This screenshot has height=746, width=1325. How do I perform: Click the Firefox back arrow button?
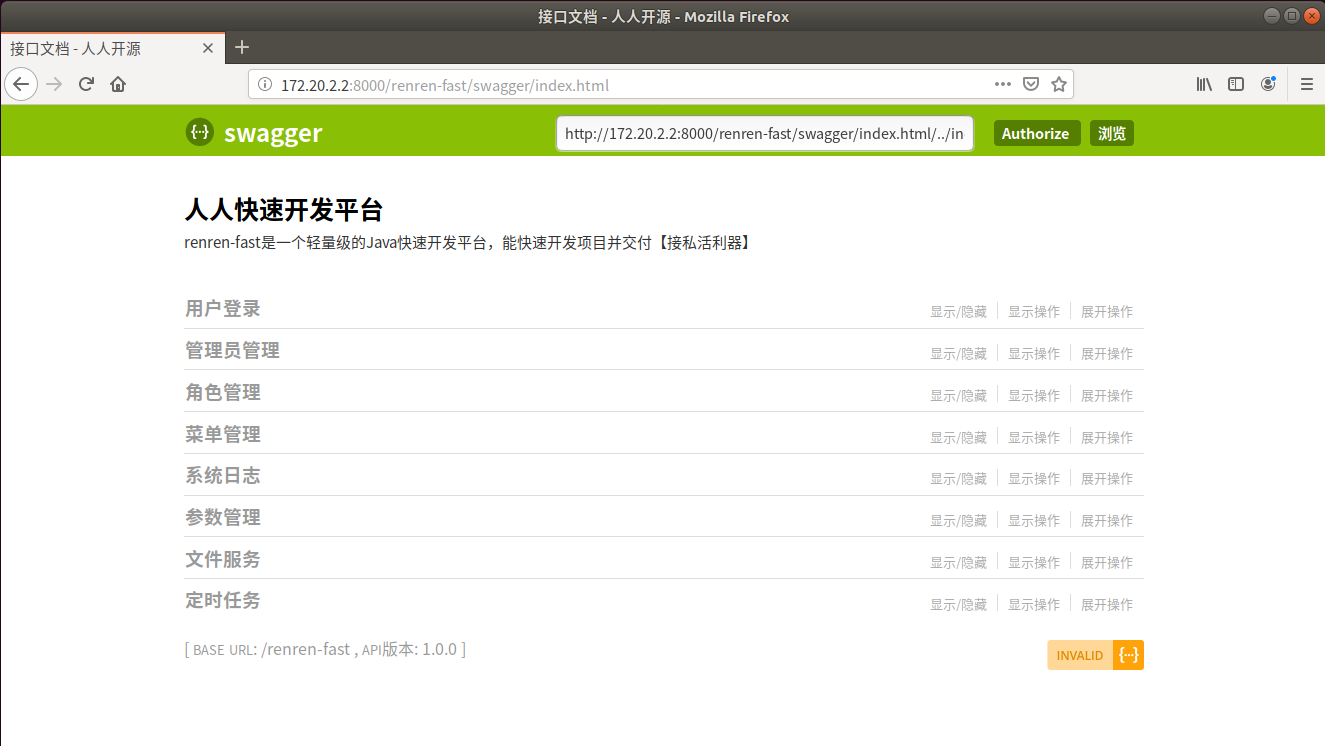(21, 84)
